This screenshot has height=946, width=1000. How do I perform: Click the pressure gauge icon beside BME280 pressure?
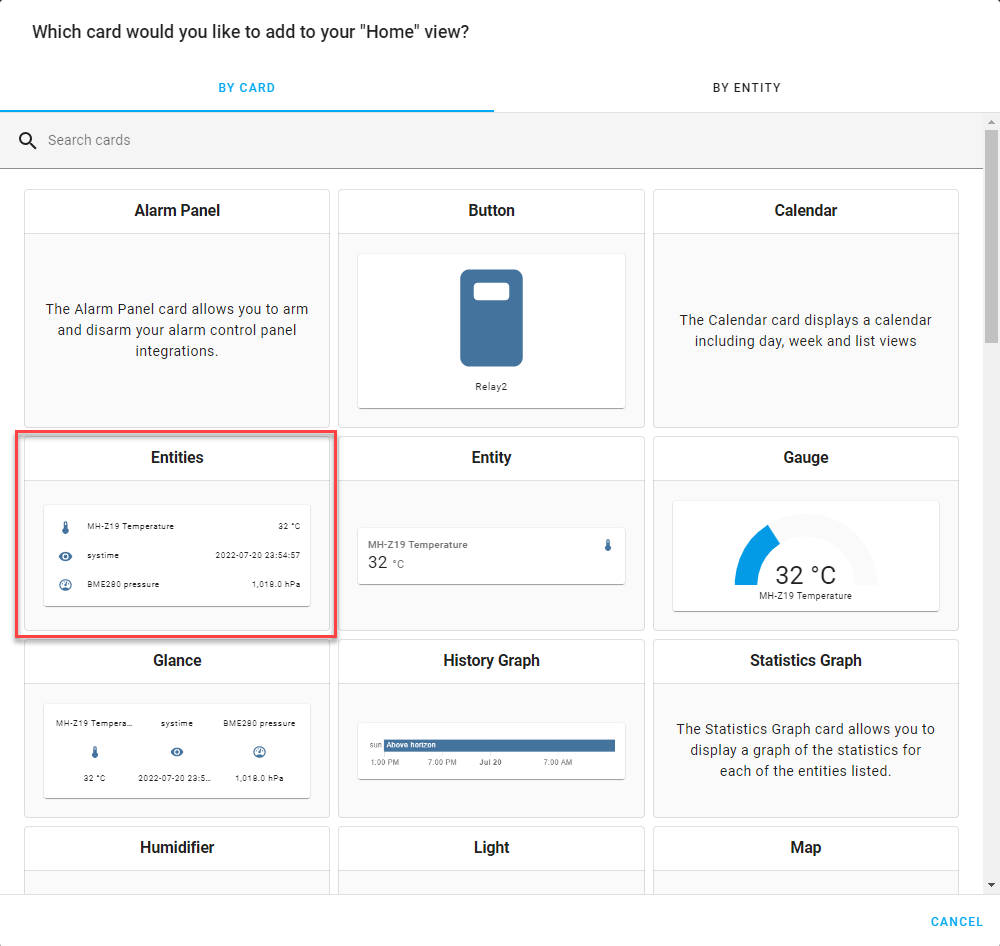(x=65, y=584)
